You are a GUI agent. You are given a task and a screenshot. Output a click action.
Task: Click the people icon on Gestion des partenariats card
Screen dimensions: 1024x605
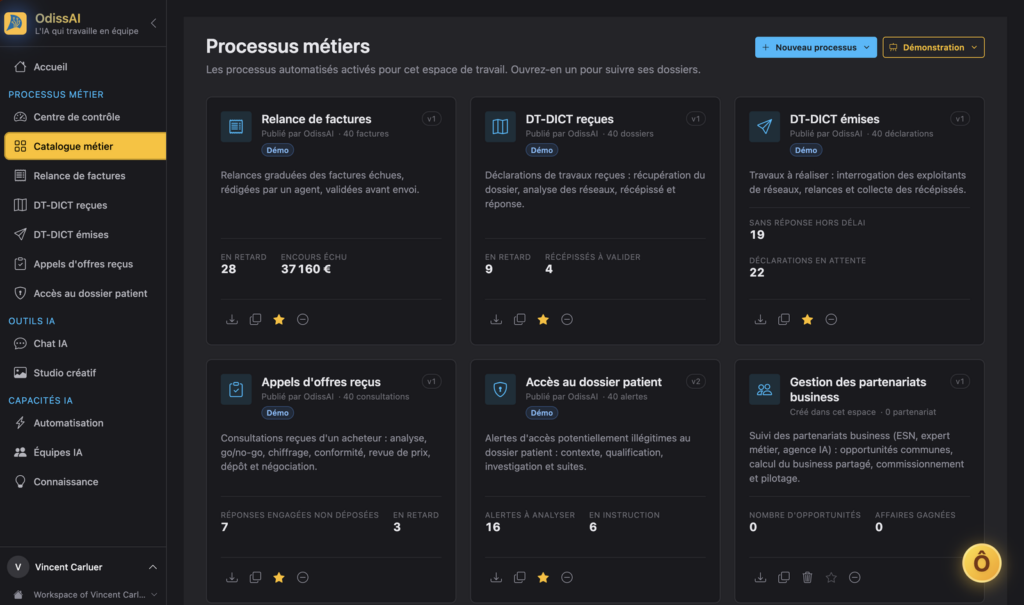(x=764, y=389)
